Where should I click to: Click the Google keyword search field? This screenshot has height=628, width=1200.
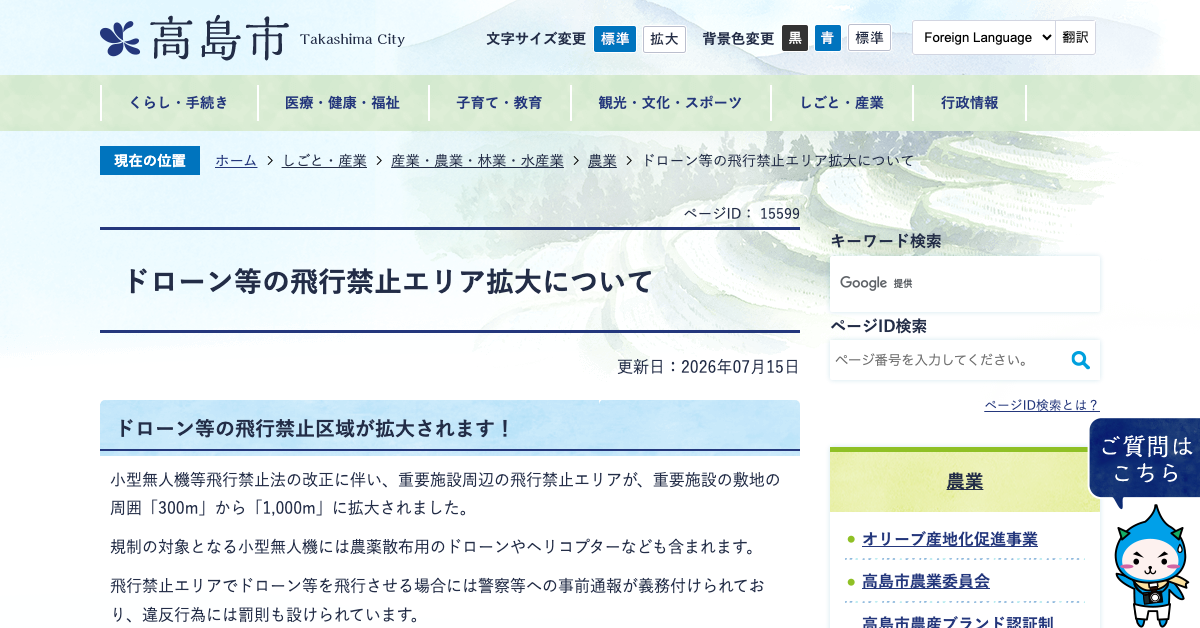click(965, 283)
